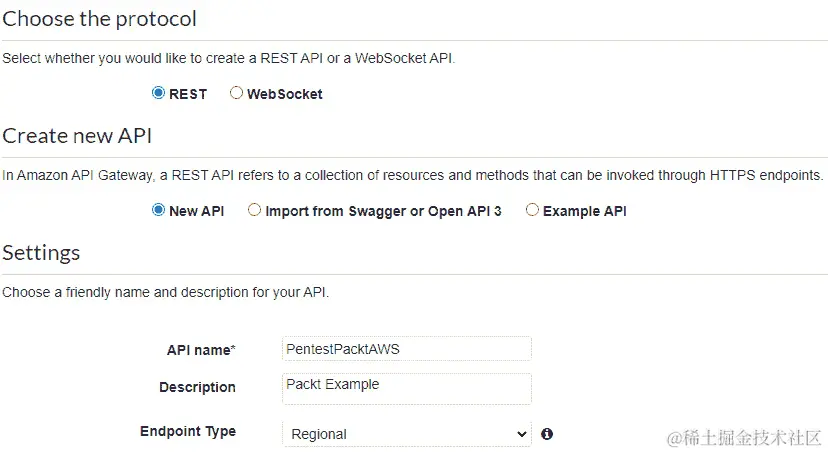Click the info icon beside Endpoint Type
Image resolution: width=828 pixels, height=454 pixels.
(547, 434)
